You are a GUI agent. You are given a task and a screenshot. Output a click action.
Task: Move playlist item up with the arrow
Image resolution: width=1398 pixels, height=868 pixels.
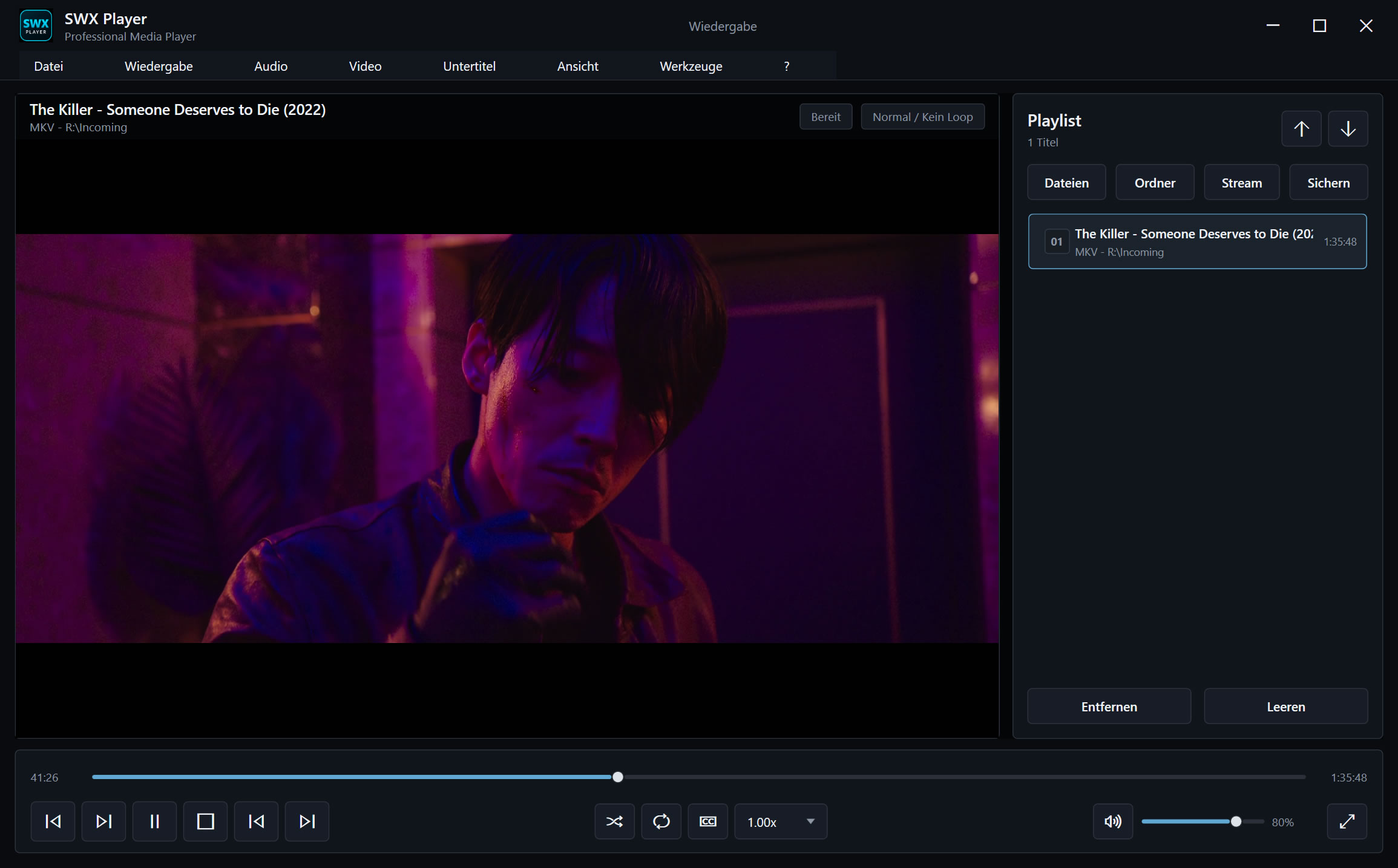tap(1301, 129)
